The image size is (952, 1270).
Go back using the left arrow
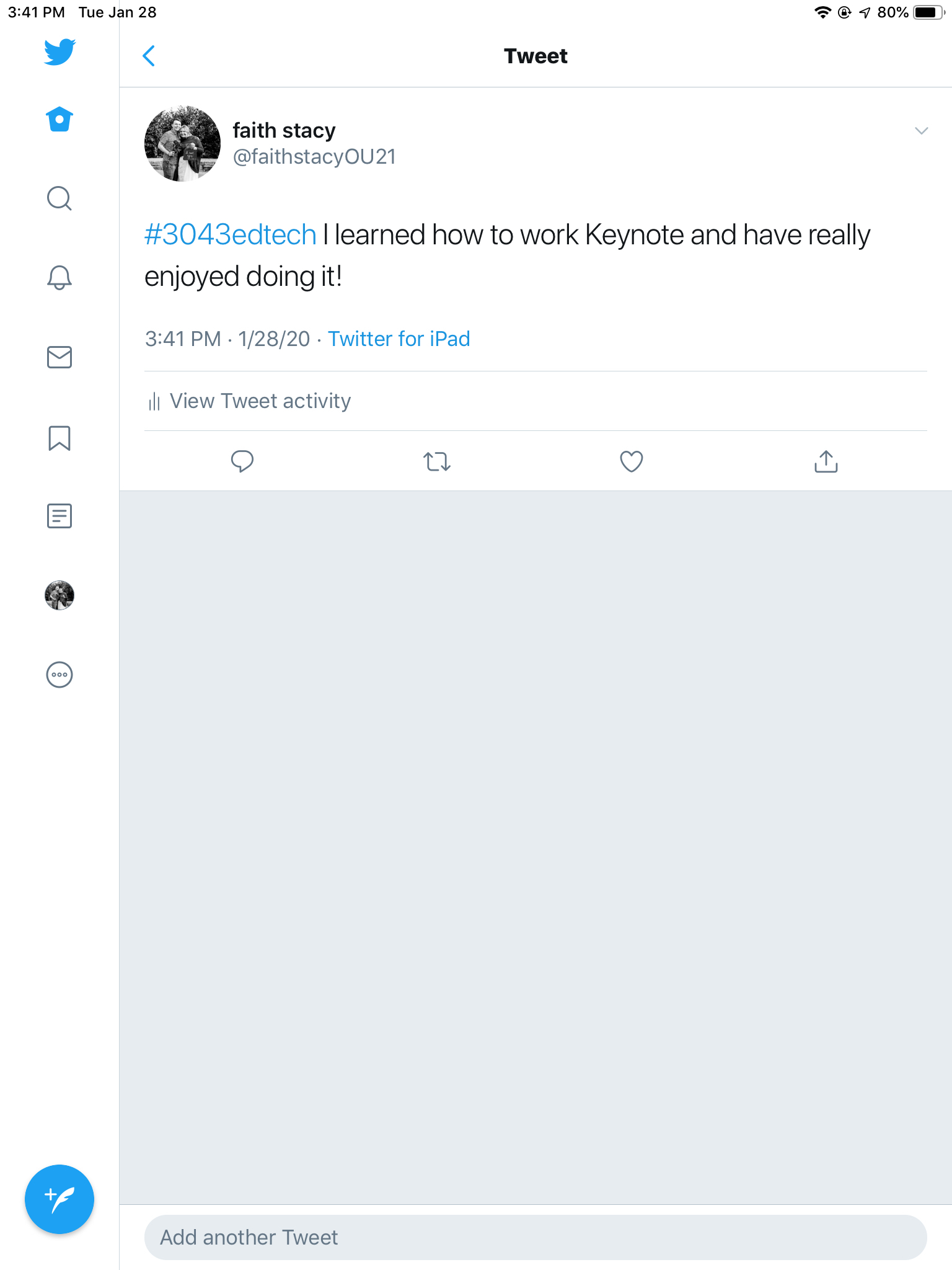(149, 56)
